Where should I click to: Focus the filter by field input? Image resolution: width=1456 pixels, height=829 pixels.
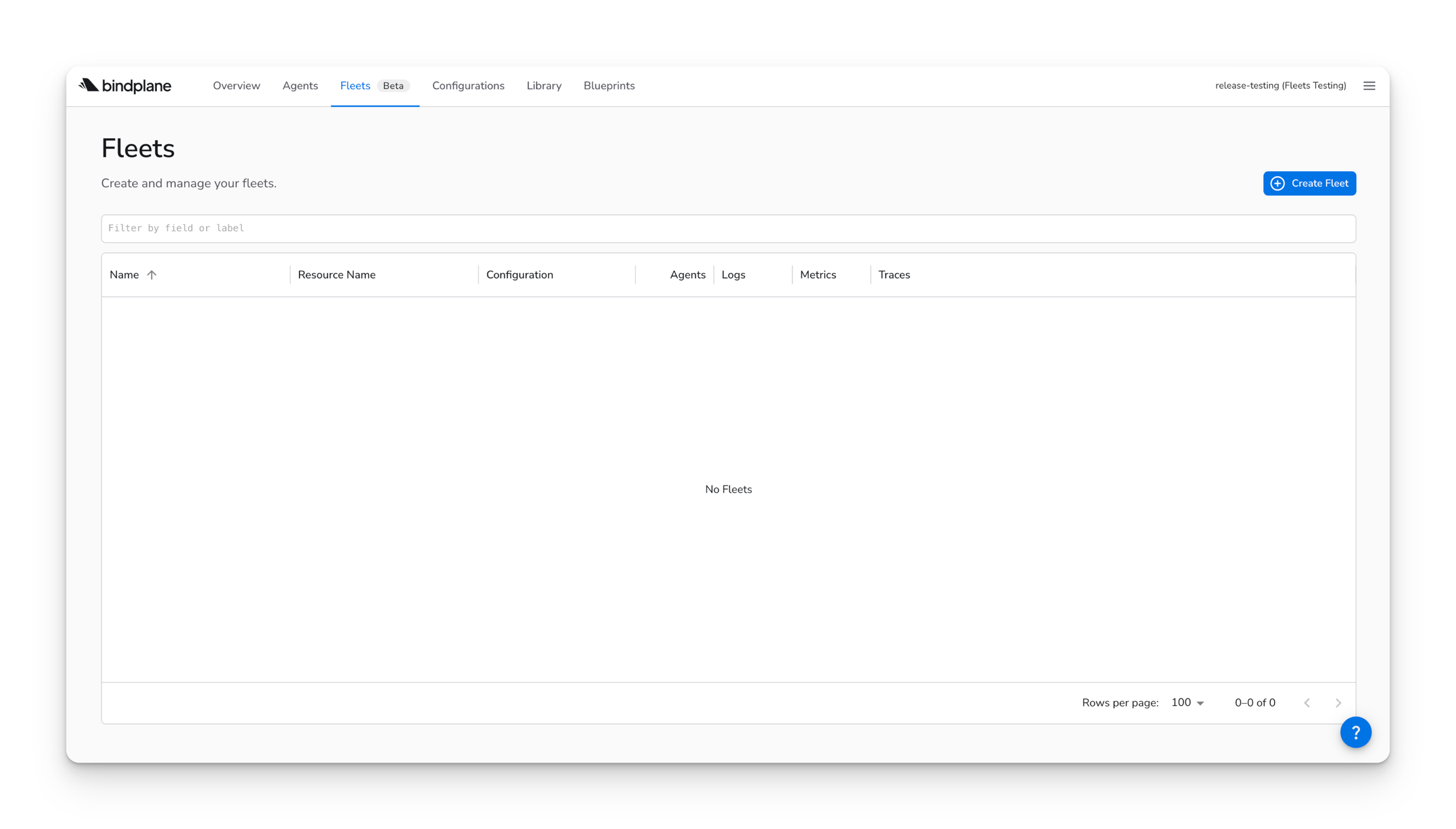point(728,228)
